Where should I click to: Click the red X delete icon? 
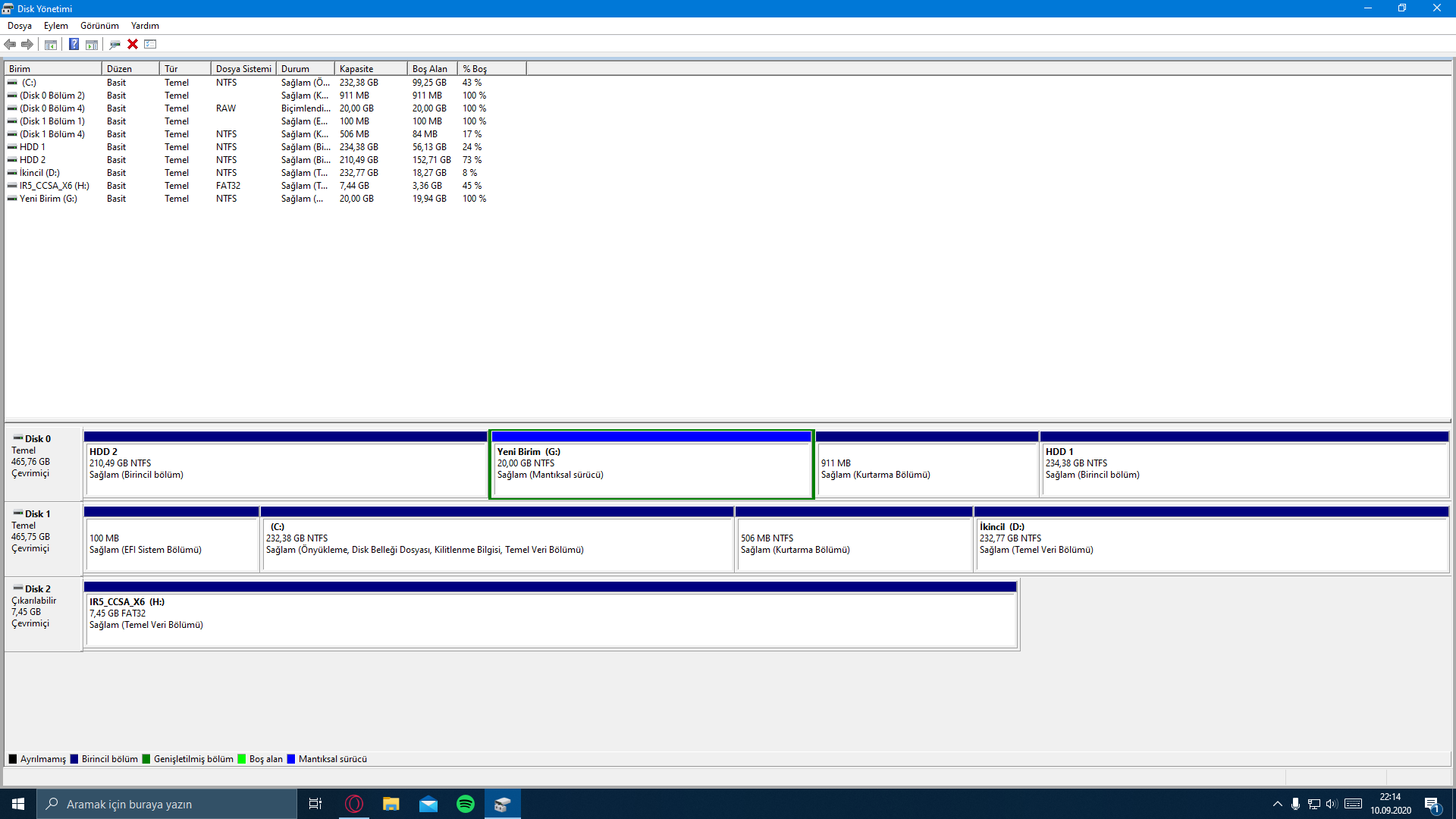click(x=133, y=44)
